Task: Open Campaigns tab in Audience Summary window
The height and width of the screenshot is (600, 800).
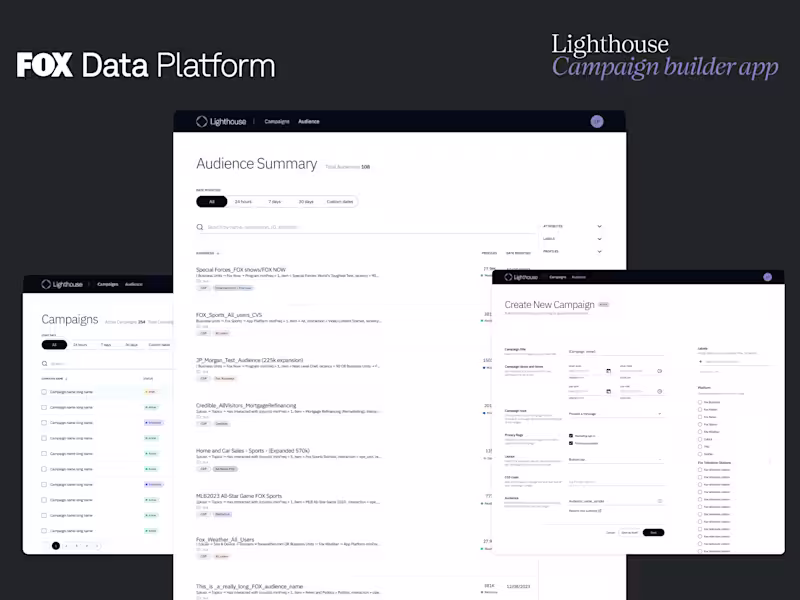Action: pyautogui.click(x=277, y=121)
